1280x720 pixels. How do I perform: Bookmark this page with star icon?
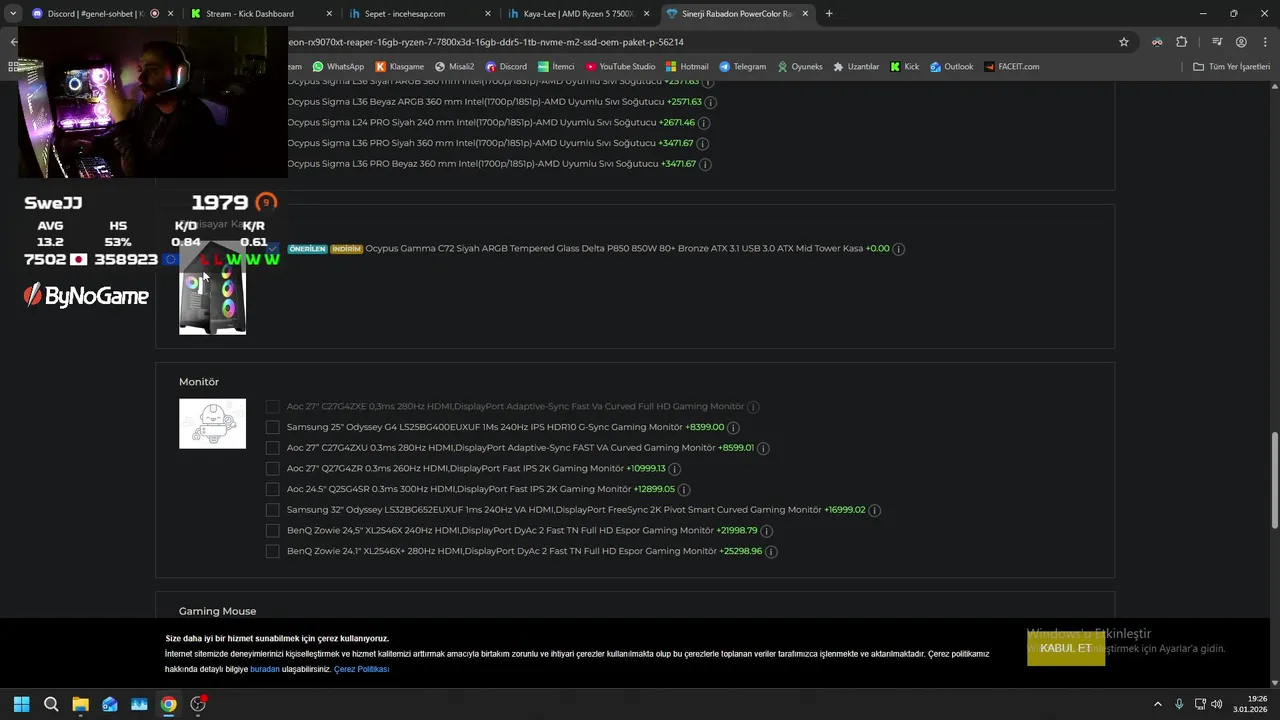pos(1124,42)
